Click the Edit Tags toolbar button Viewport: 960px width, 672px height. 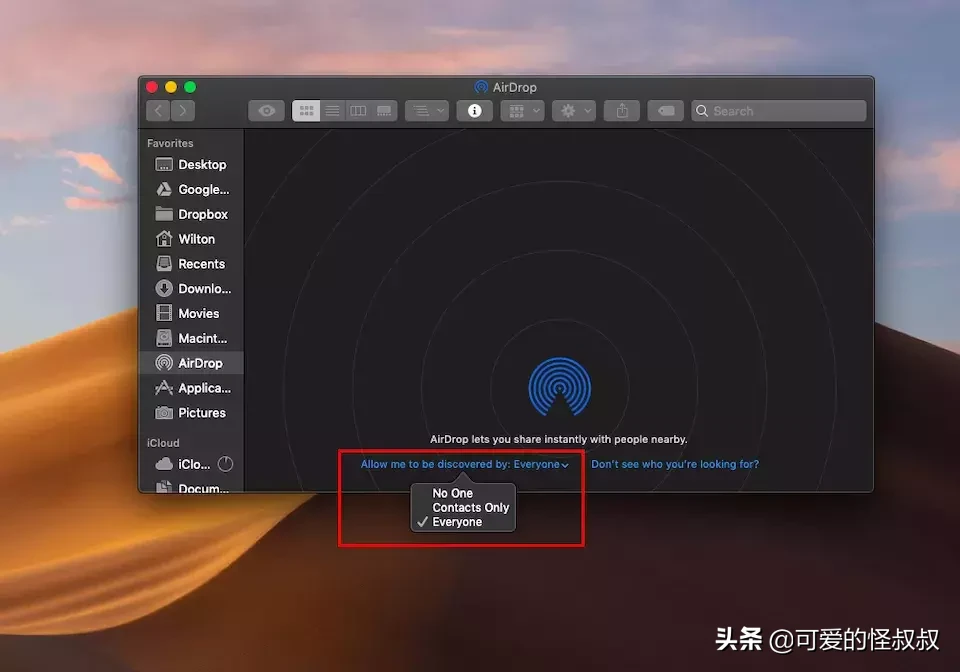[x=666, y=111]
